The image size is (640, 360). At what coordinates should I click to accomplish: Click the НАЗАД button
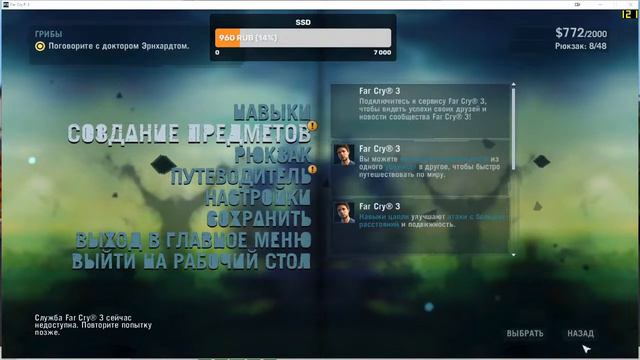(580, 333)
